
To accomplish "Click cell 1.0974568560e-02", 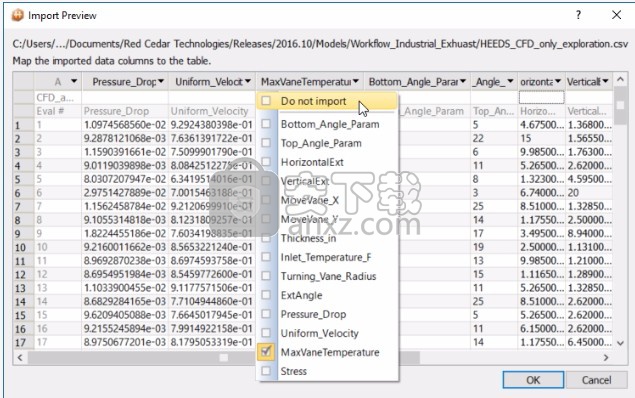I will (x=125, y=125).
